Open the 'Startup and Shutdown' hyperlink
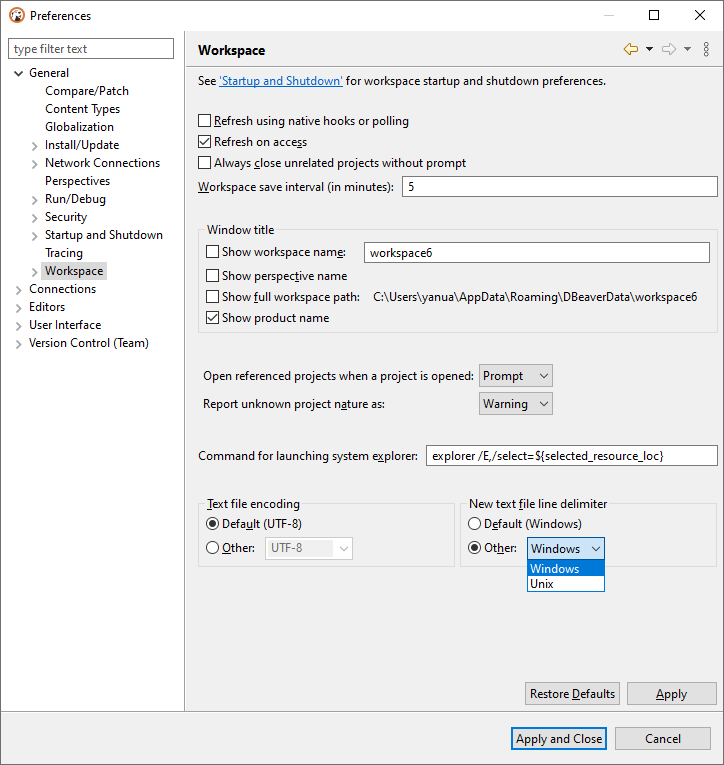Image resolution: width=724 pixels, height=765 pixels. pyautogui.click(x=281, y=81)
